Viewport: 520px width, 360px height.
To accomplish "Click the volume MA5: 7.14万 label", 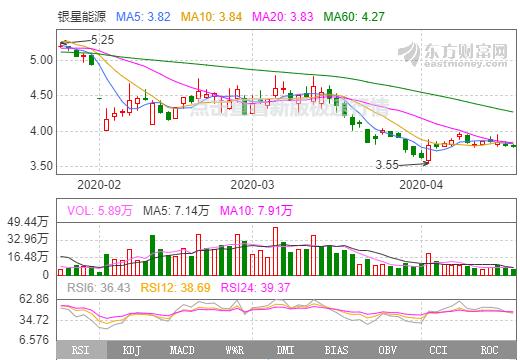I will [x=176, y=211].
